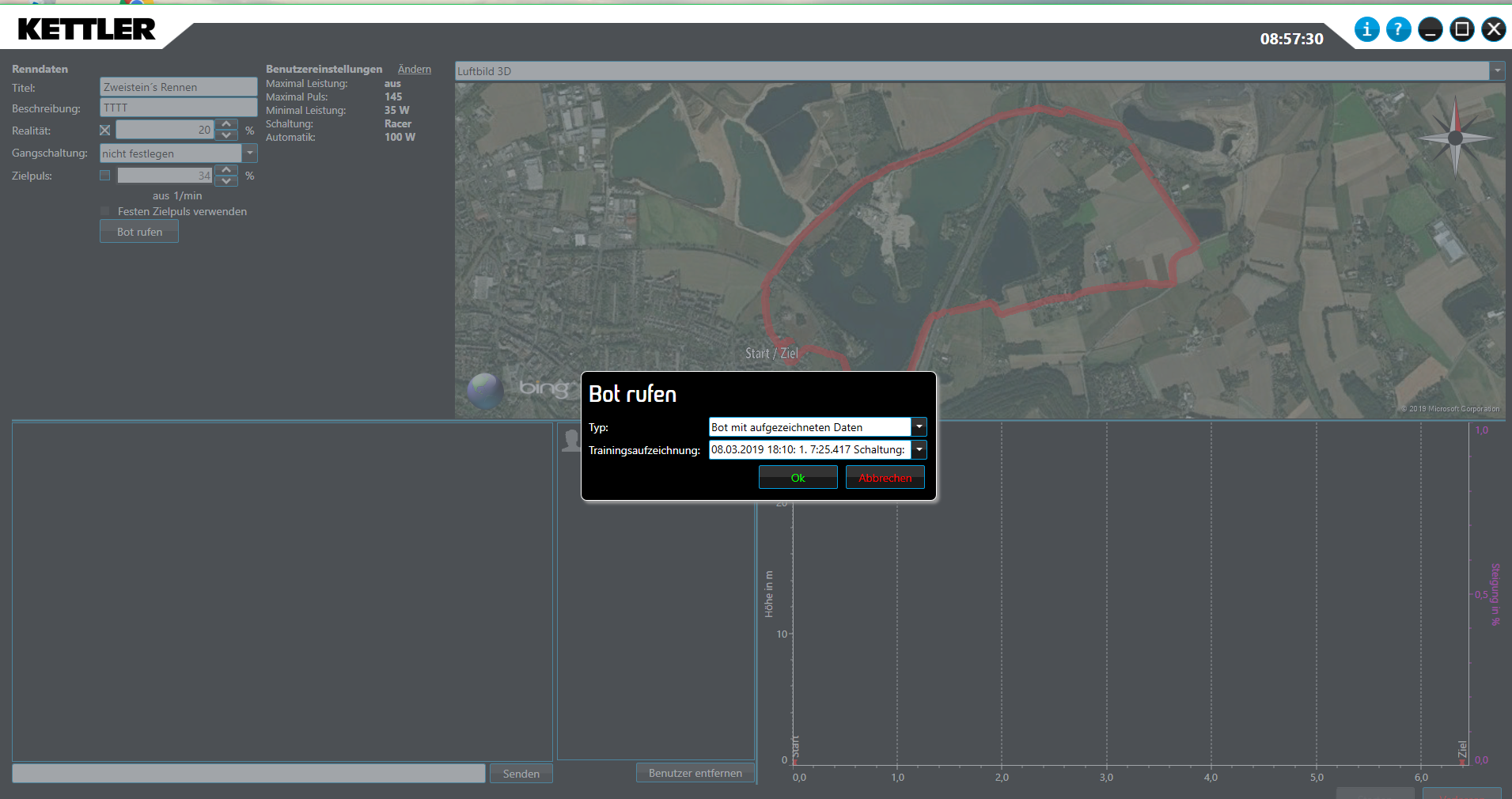Close the Kettler application window
Screen dimensions: 1512x799
pos(1493,30)
